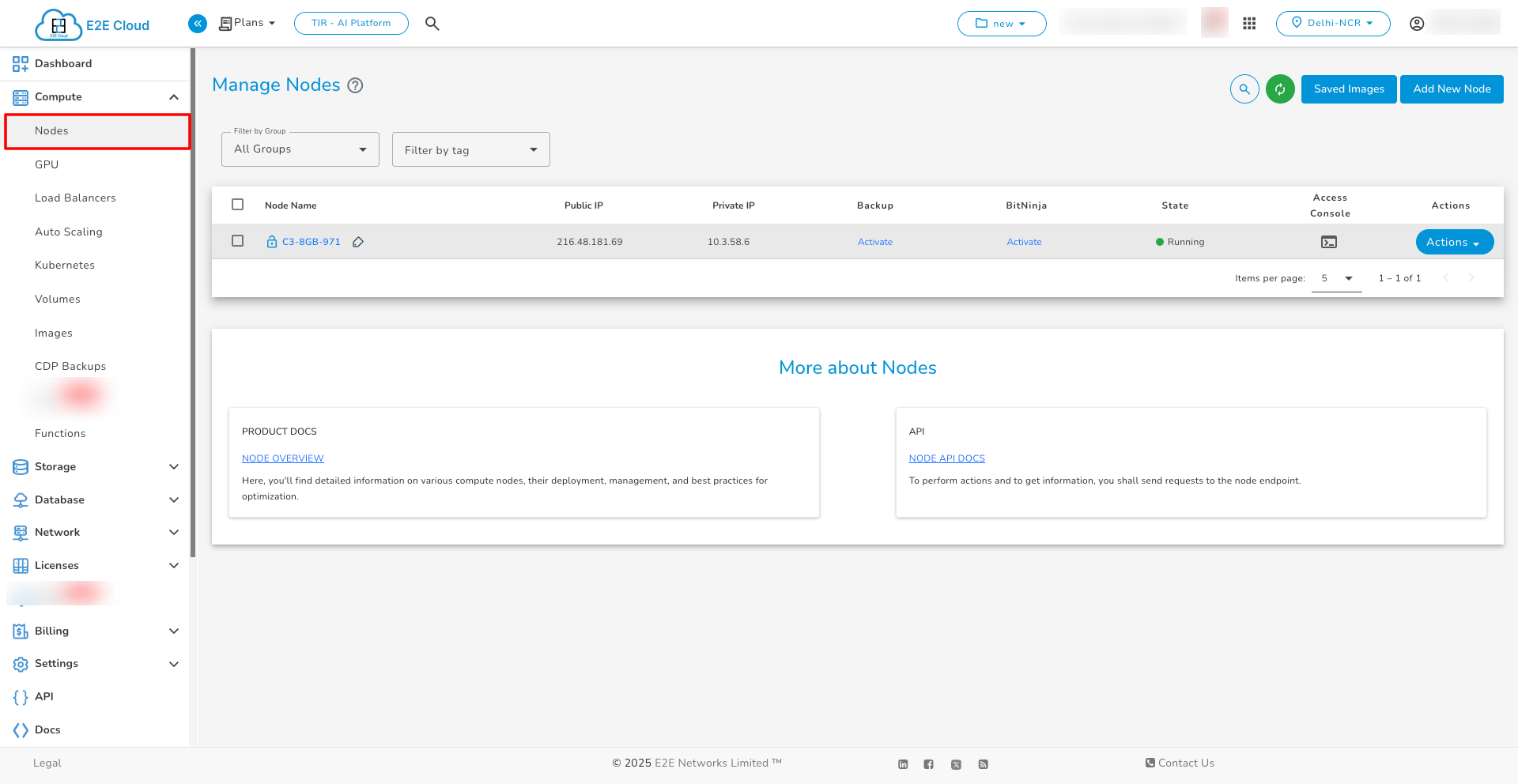Refresh the nodes list using green refresh icon

1280,89
